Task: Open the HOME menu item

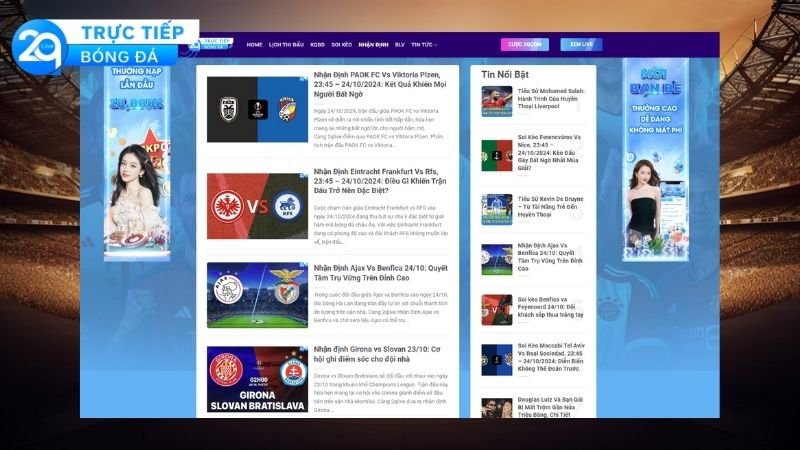Action: coord(254,45)
